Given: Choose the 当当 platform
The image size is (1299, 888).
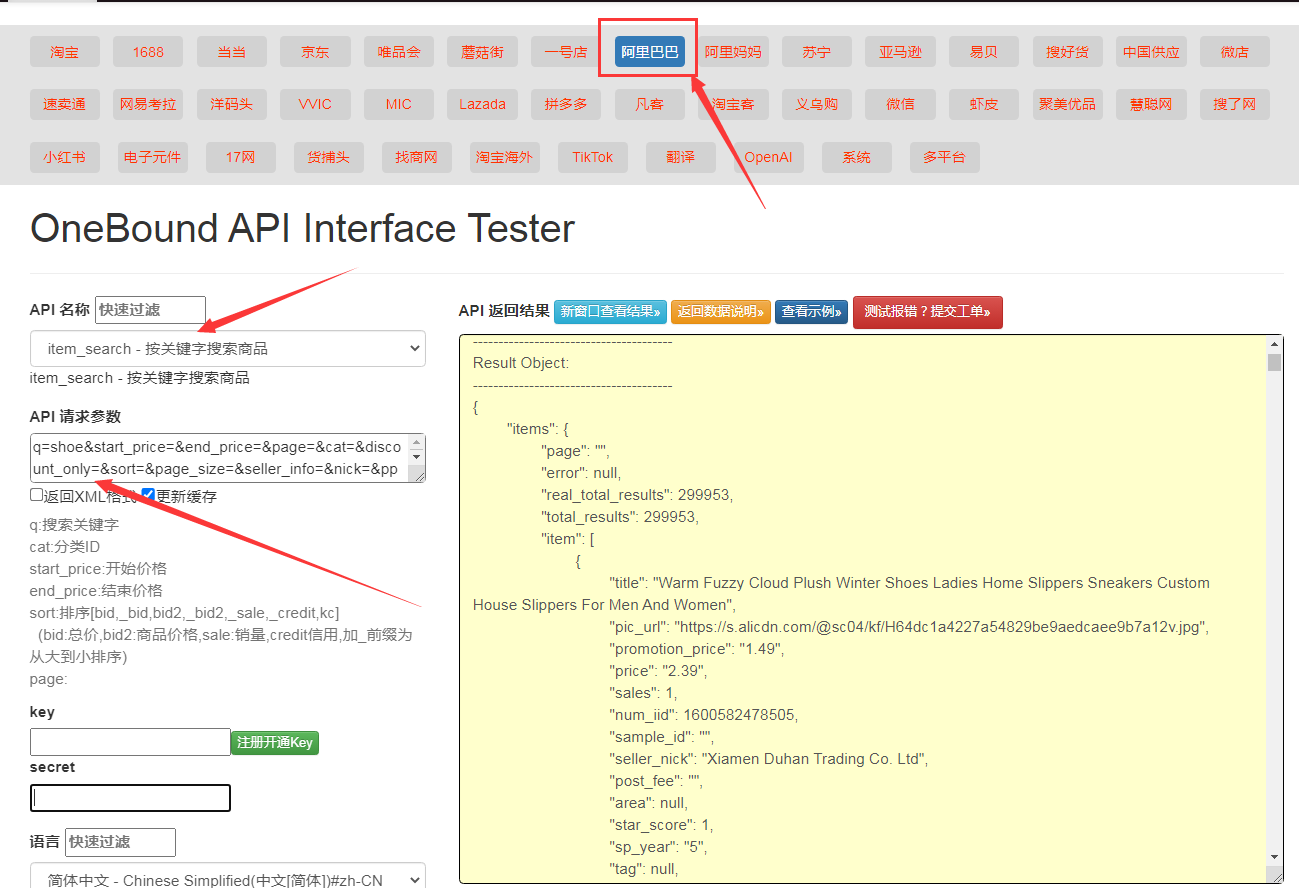Looking at the screenshot, I should 232,52.
